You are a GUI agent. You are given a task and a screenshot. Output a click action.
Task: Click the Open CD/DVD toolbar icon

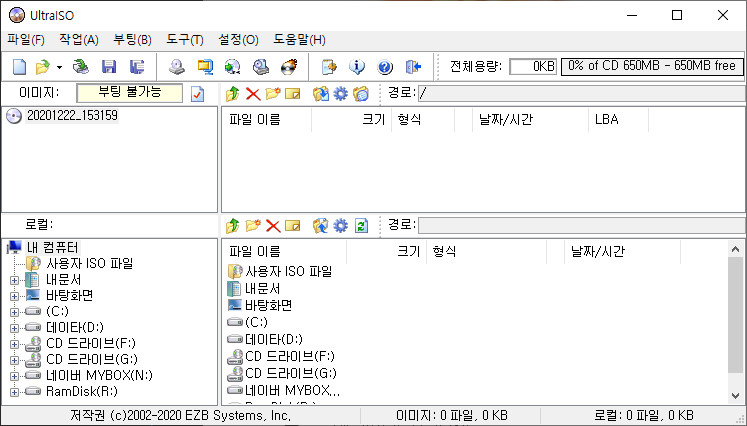coord(81,67)
